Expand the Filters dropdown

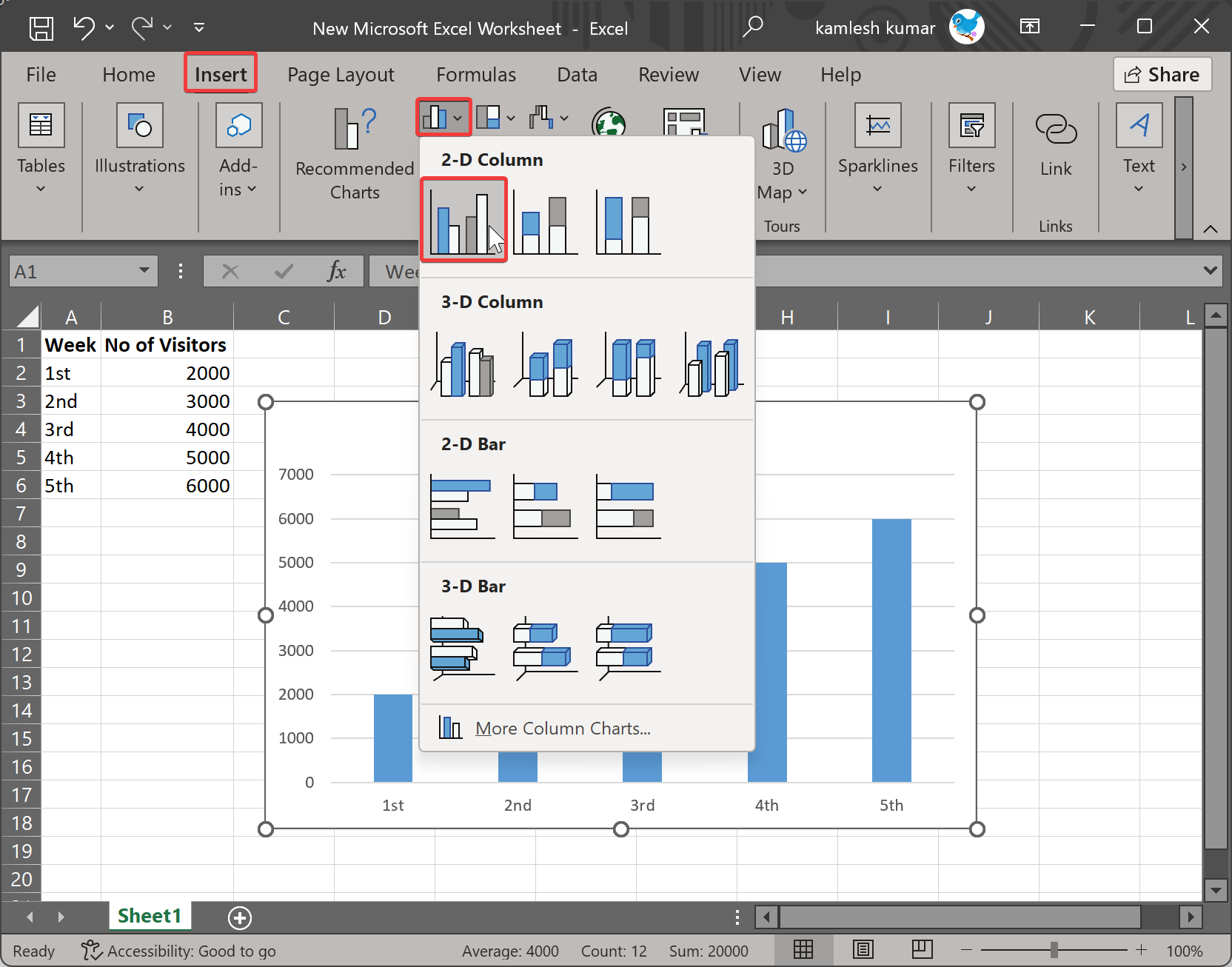pos(971,190)
